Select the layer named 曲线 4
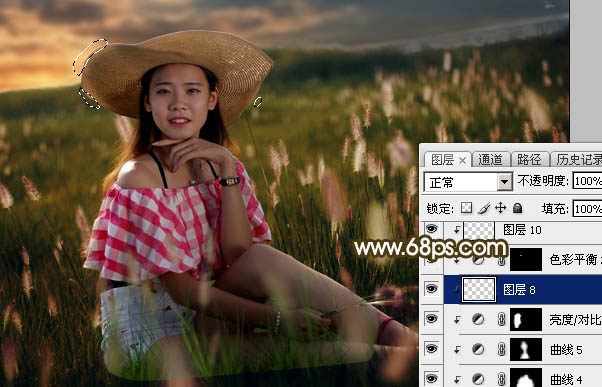602x387 pixels. (x=566, y=379)
